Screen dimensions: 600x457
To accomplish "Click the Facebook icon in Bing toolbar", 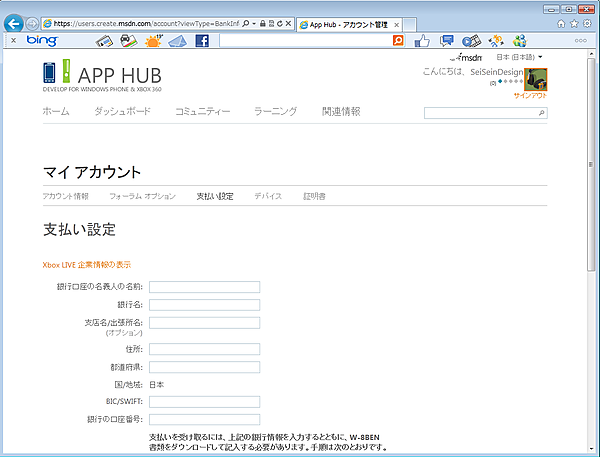I will tap(202, 41).
